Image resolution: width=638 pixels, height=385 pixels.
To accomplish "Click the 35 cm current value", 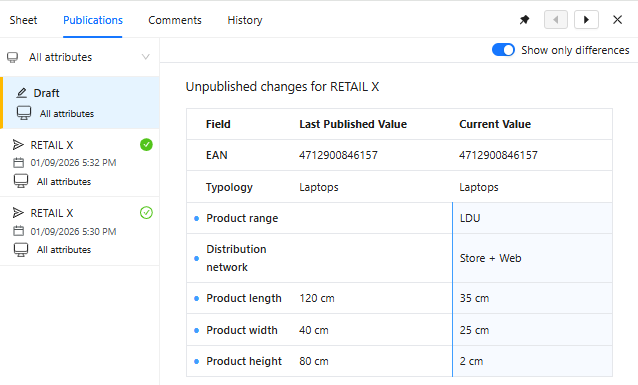I will [x=474, y=298].
